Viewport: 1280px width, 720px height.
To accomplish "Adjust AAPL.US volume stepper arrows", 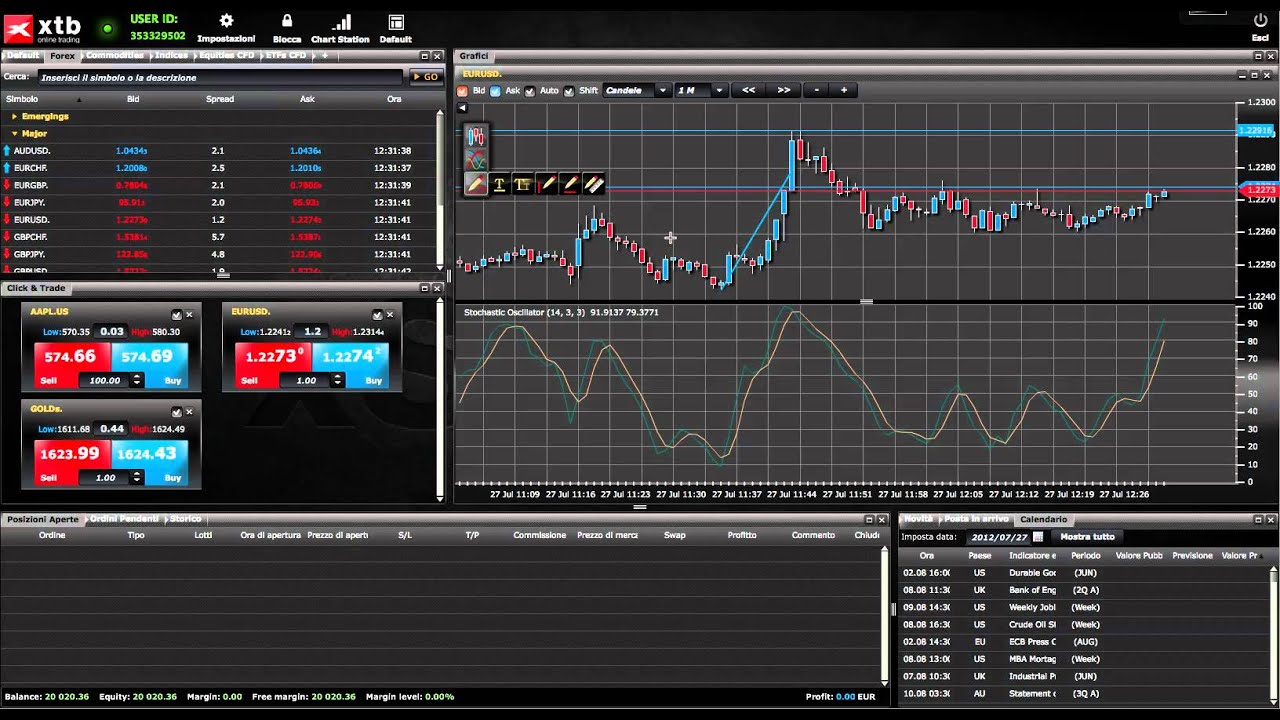I will [x=137, y=380].
